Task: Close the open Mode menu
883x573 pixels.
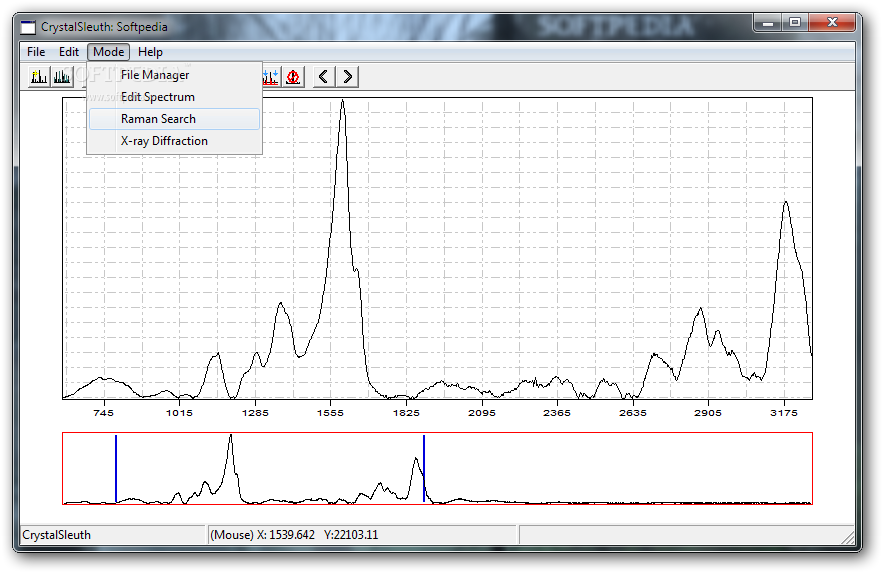Action: point(109,52)
